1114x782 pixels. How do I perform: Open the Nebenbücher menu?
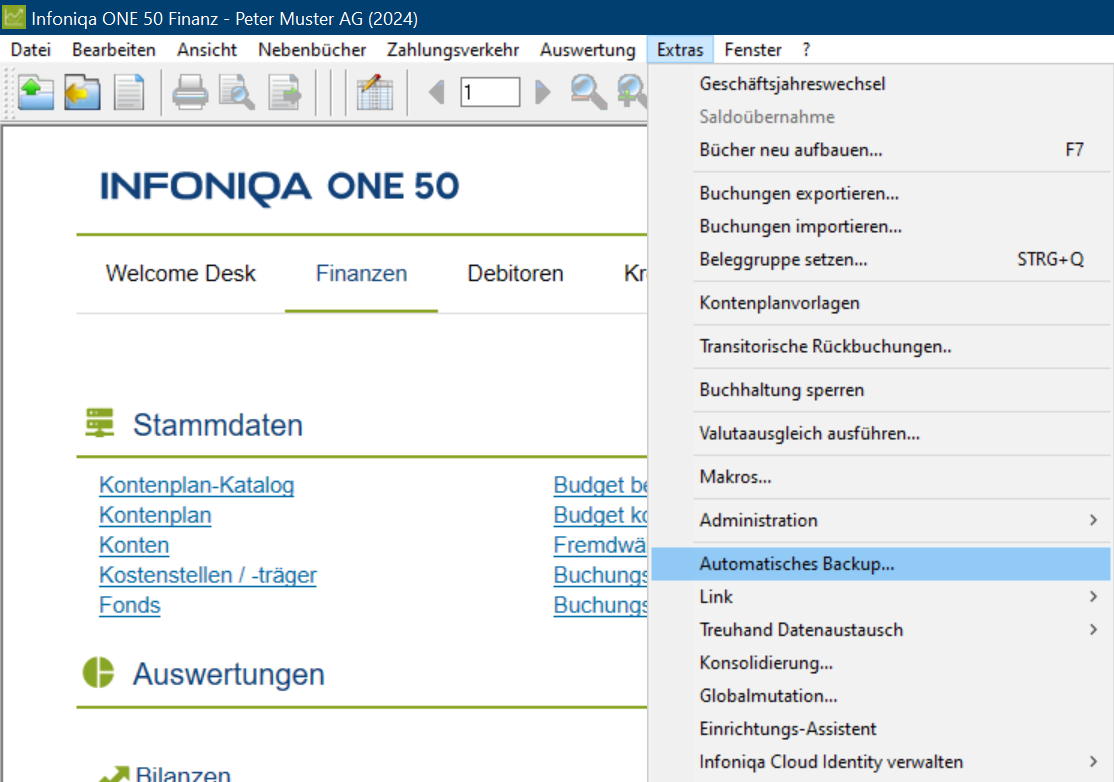pos(312,50)
